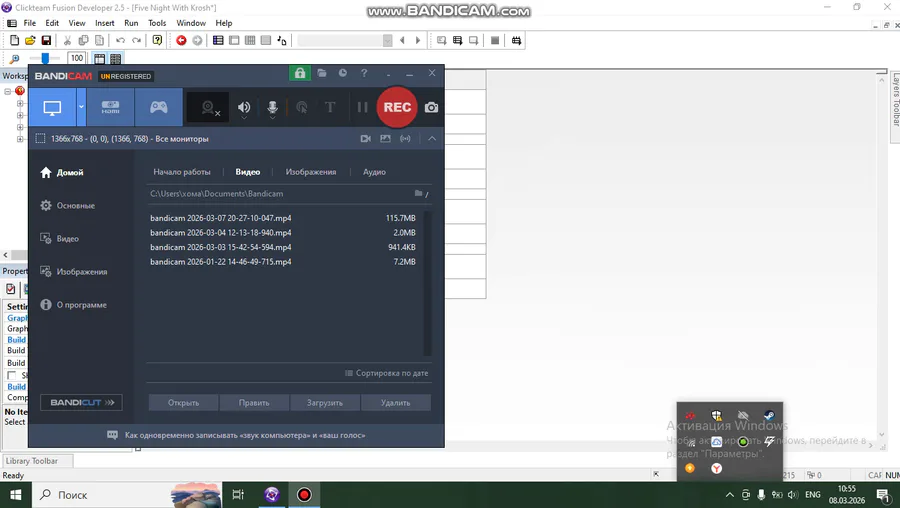Open the Run menu in Clickteam Fusion
This screenshot has height=508, width=900.
pos(131,23)
